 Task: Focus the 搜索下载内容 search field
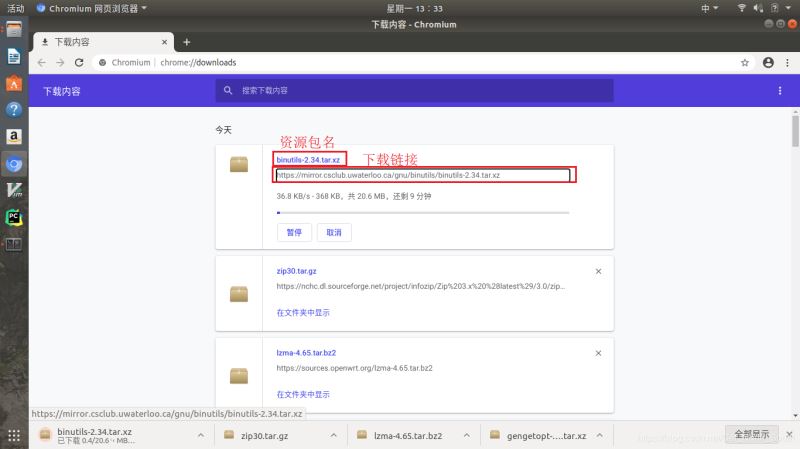coord(414,90)
